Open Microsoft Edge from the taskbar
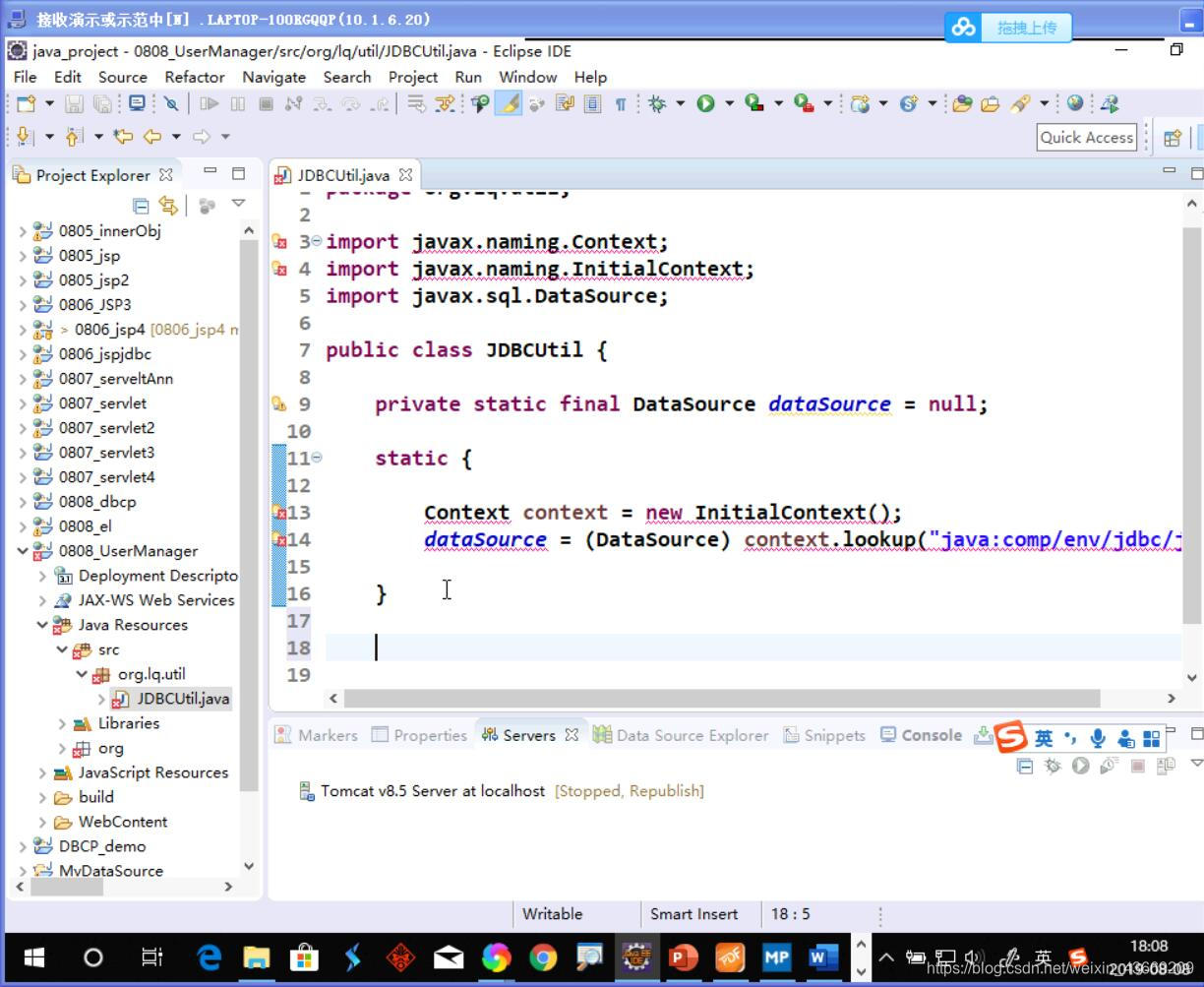Viewport: 1204px width, 987px height. tap(209, 956)
